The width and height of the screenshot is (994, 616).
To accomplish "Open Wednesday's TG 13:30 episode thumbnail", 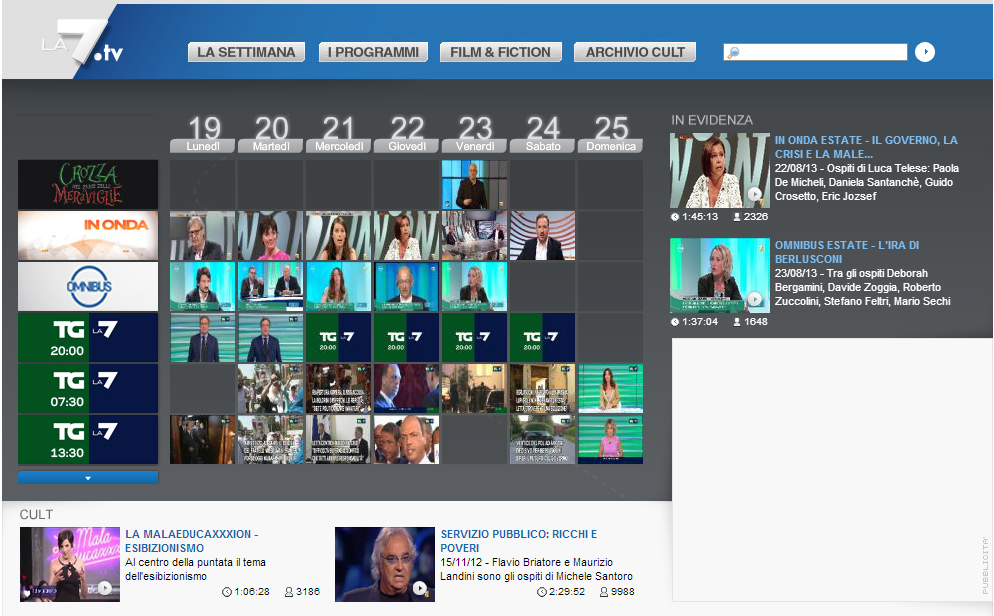I will 339,440.
